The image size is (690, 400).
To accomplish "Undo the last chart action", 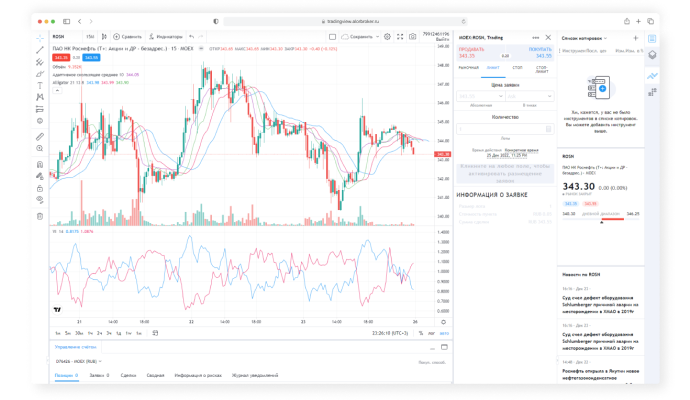I will [x=191, y=37].
